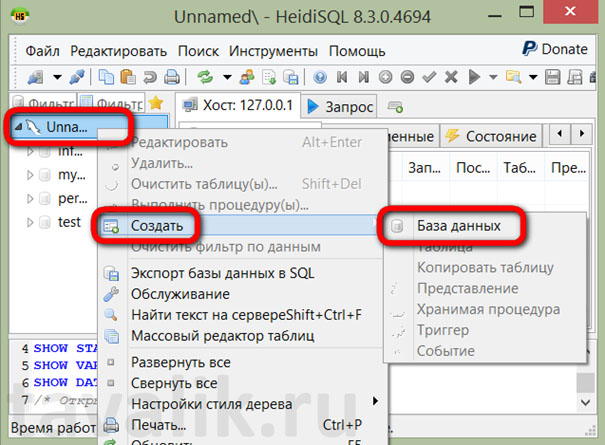Click the Таб... column header
The height and width of the screenshot is (445, 605).
520,167
